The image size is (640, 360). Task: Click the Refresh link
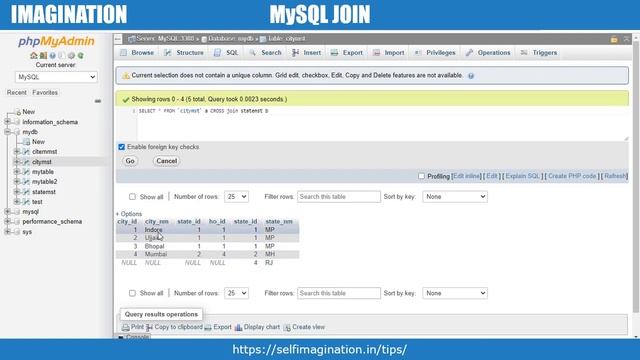tap(615, 176)
